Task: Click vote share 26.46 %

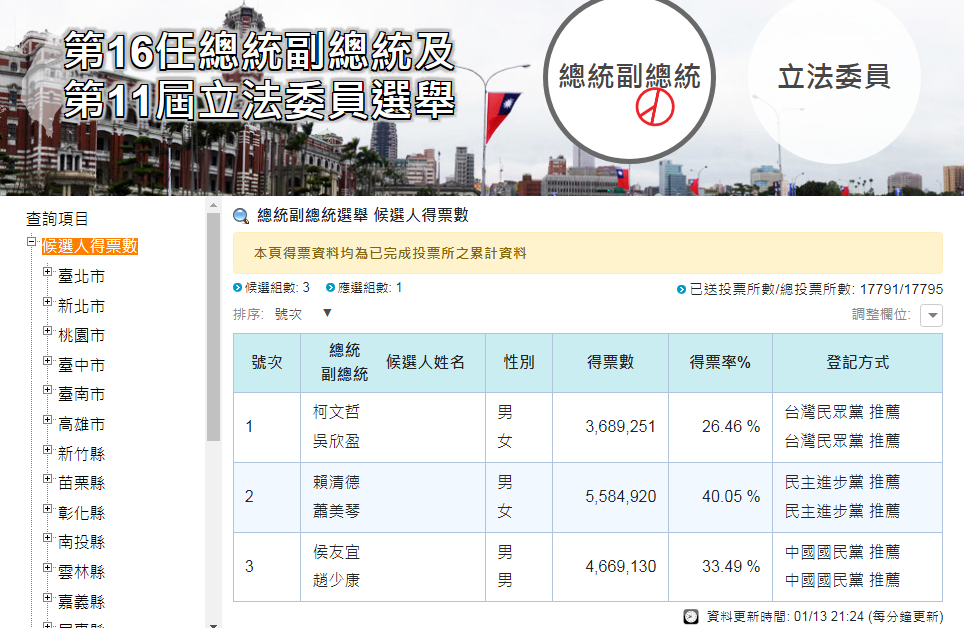Action: pos(731,427)
